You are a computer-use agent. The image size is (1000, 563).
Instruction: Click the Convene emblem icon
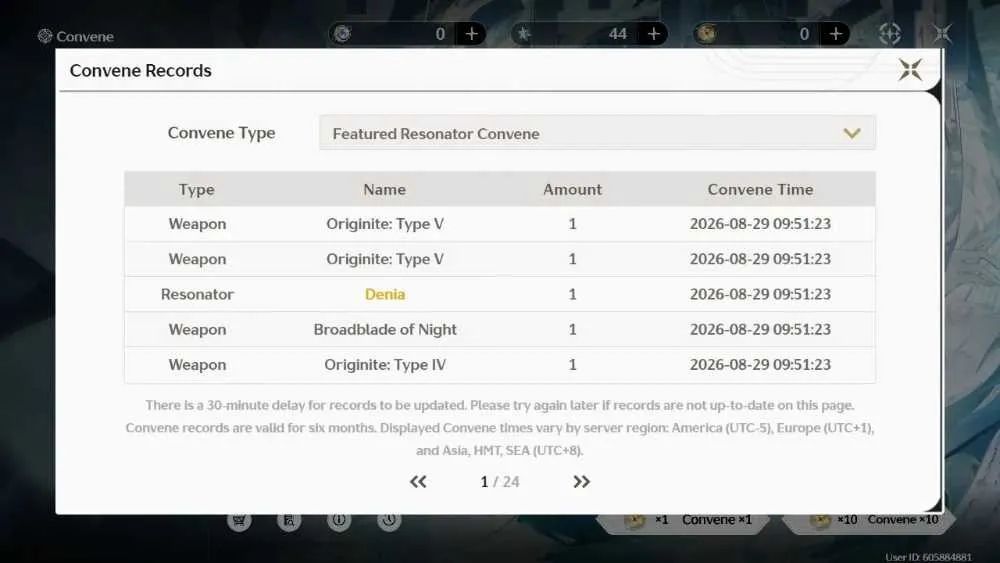[45, 36]
